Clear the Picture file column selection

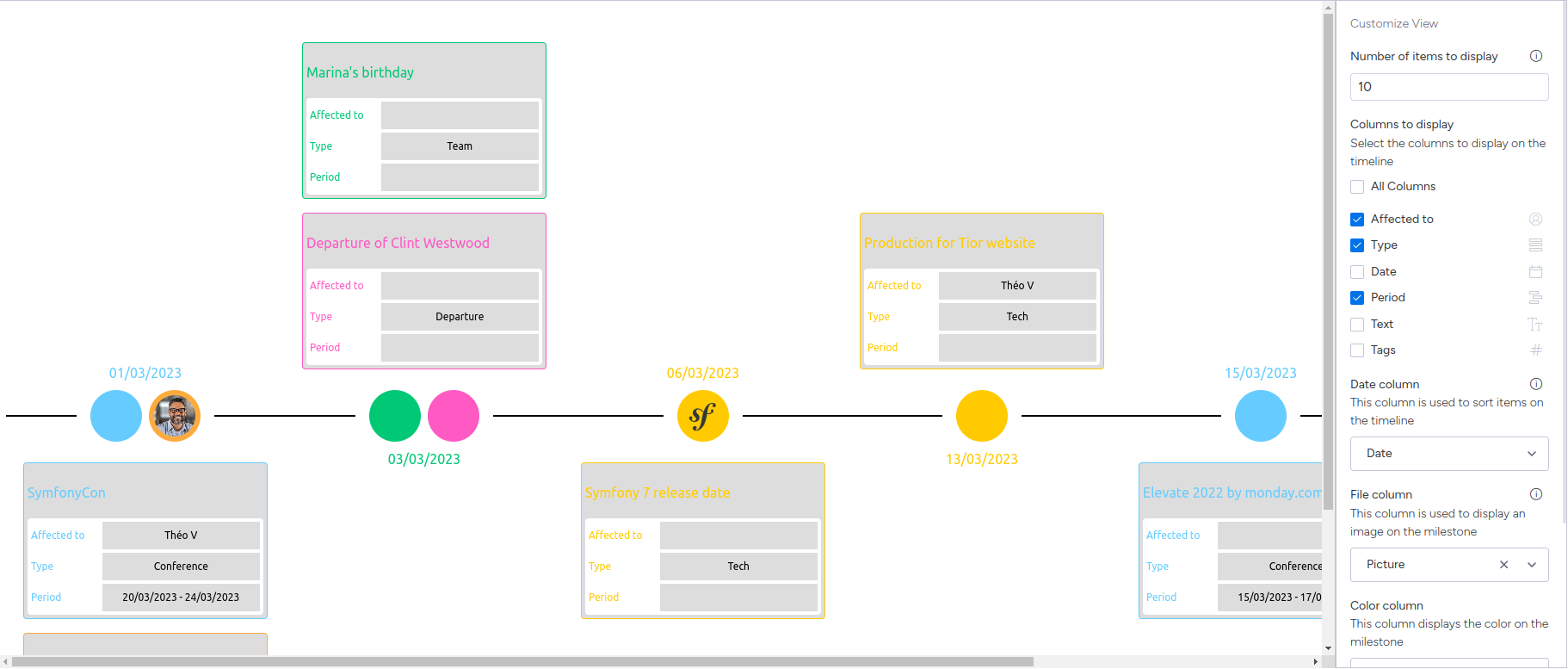click(1503, 565)
